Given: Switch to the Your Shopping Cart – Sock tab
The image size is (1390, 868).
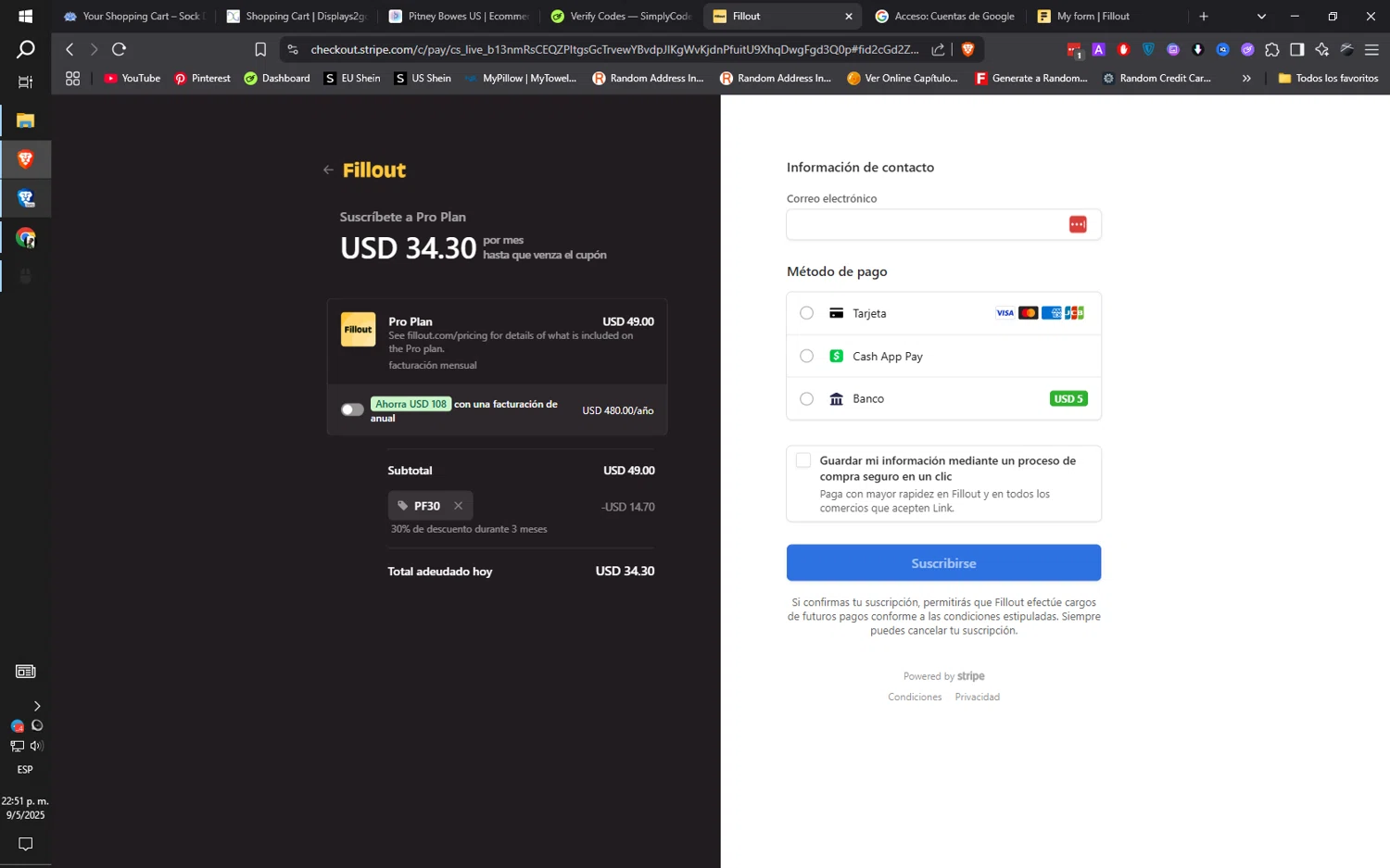Looking at the screenshot, I should 133,16.
